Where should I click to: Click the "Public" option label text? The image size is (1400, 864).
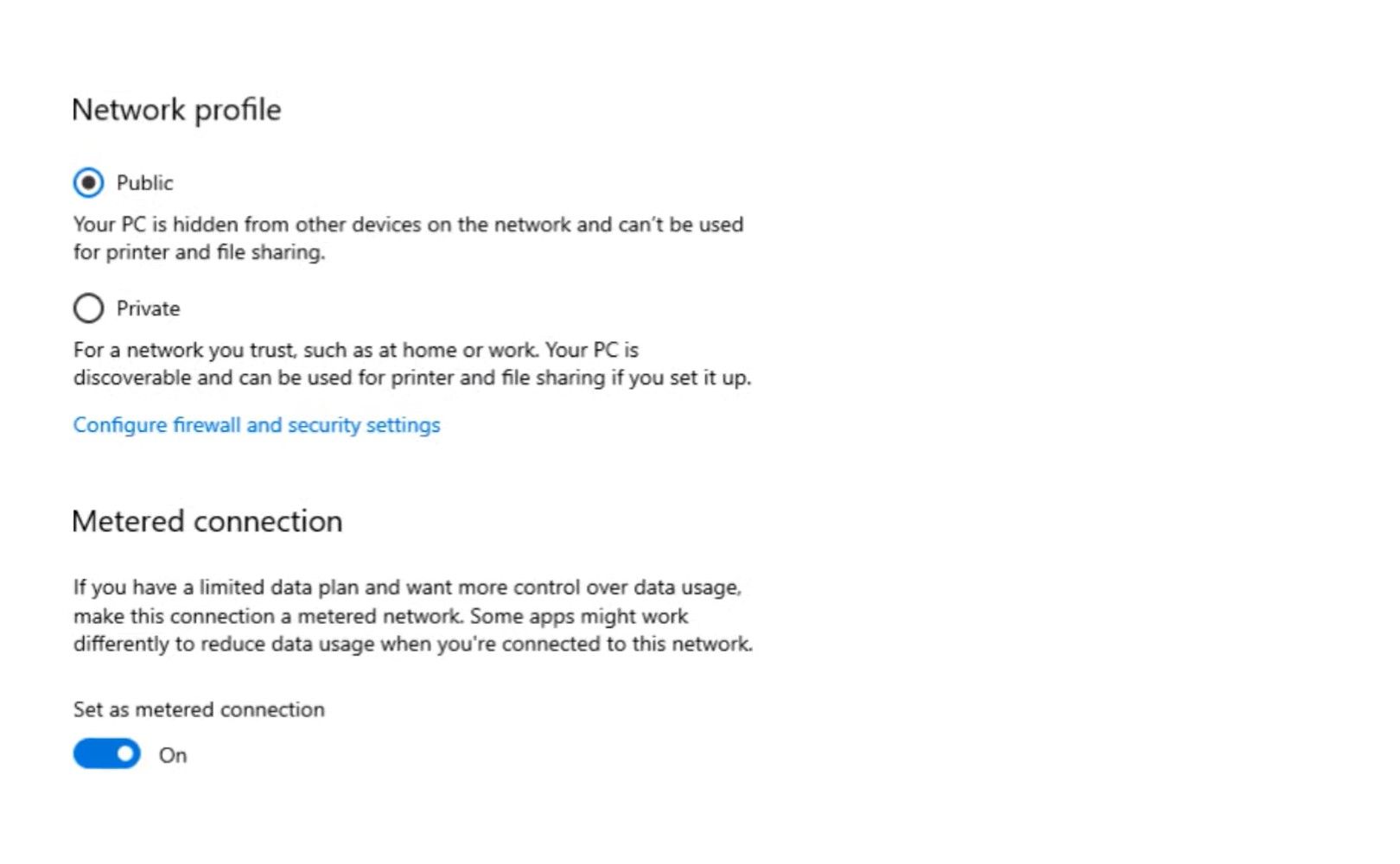click(144, 183)
